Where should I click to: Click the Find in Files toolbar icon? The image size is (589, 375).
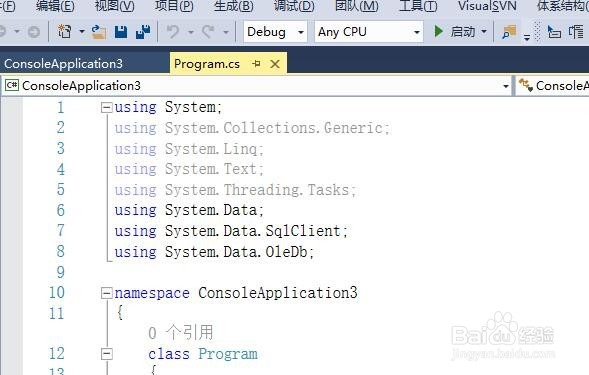pyautogui.click(x=509, y=32)
